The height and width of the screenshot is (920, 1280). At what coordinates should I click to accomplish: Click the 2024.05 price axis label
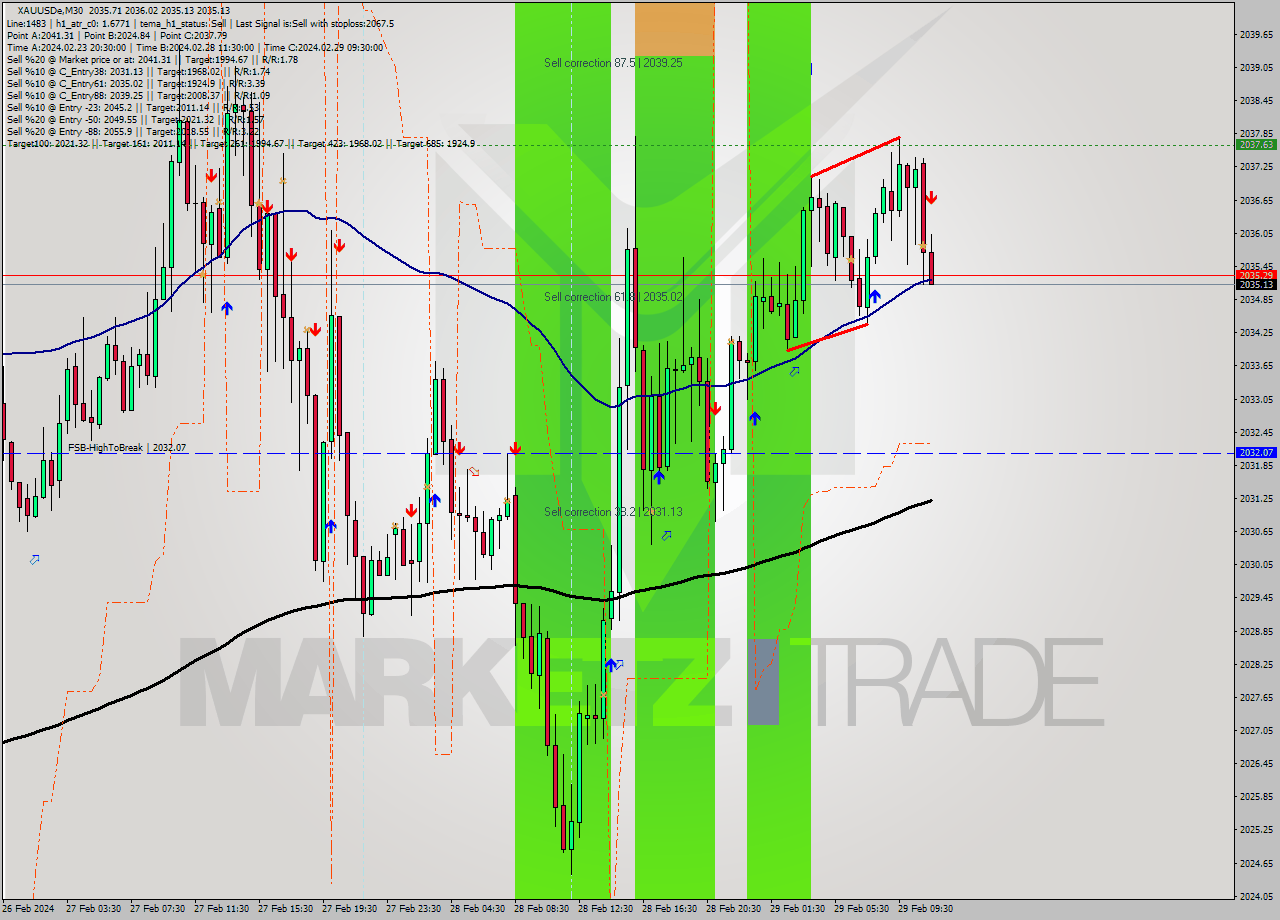pos(1255,896)
